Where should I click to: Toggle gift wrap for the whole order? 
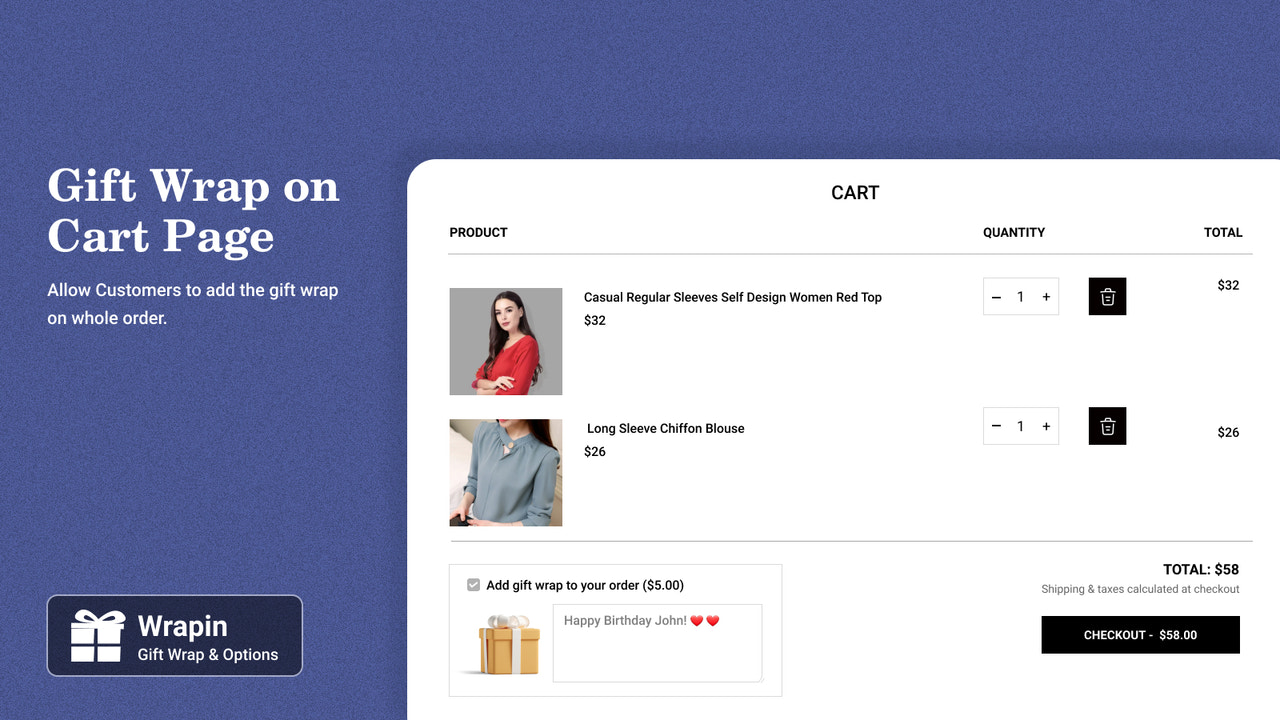(x=472, y=585)
